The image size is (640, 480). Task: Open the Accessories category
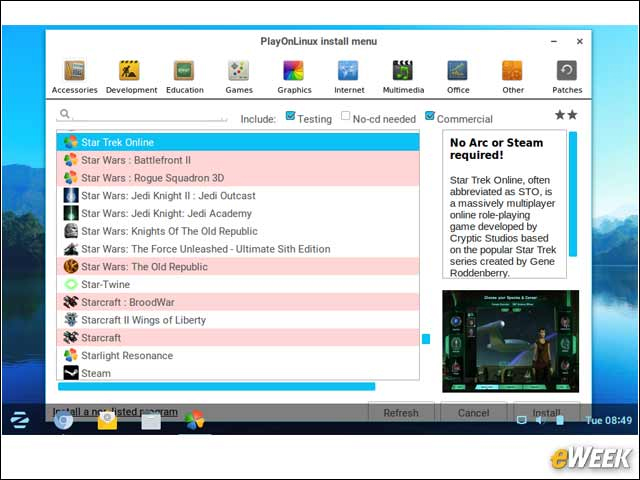(74, 77)
